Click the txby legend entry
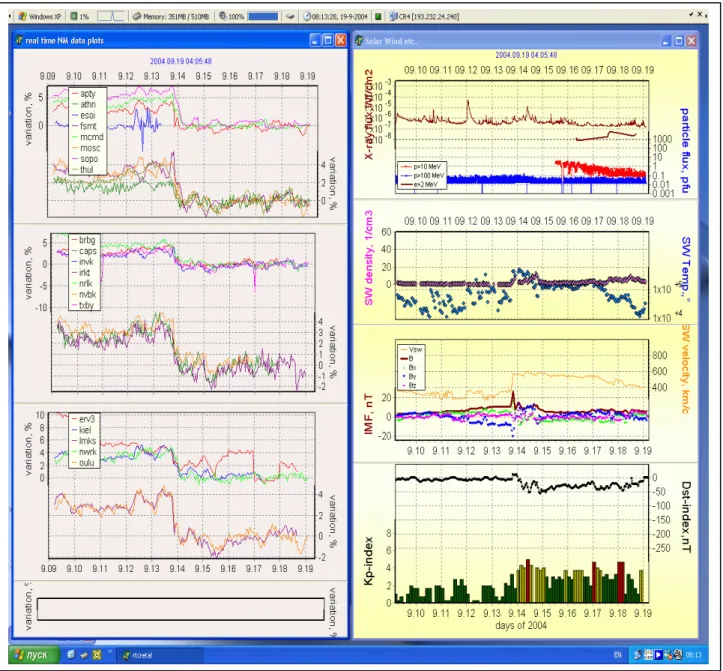 83,305
